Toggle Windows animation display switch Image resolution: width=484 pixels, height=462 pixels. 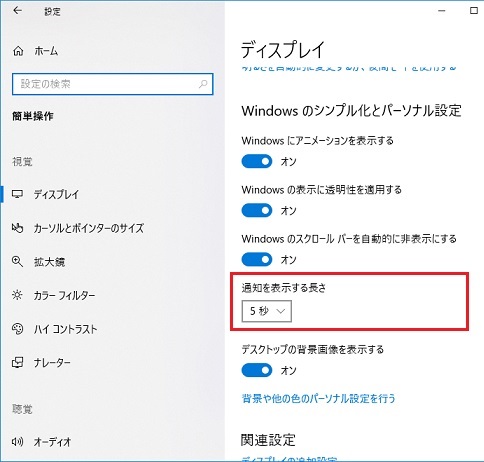tap(257, 161)
